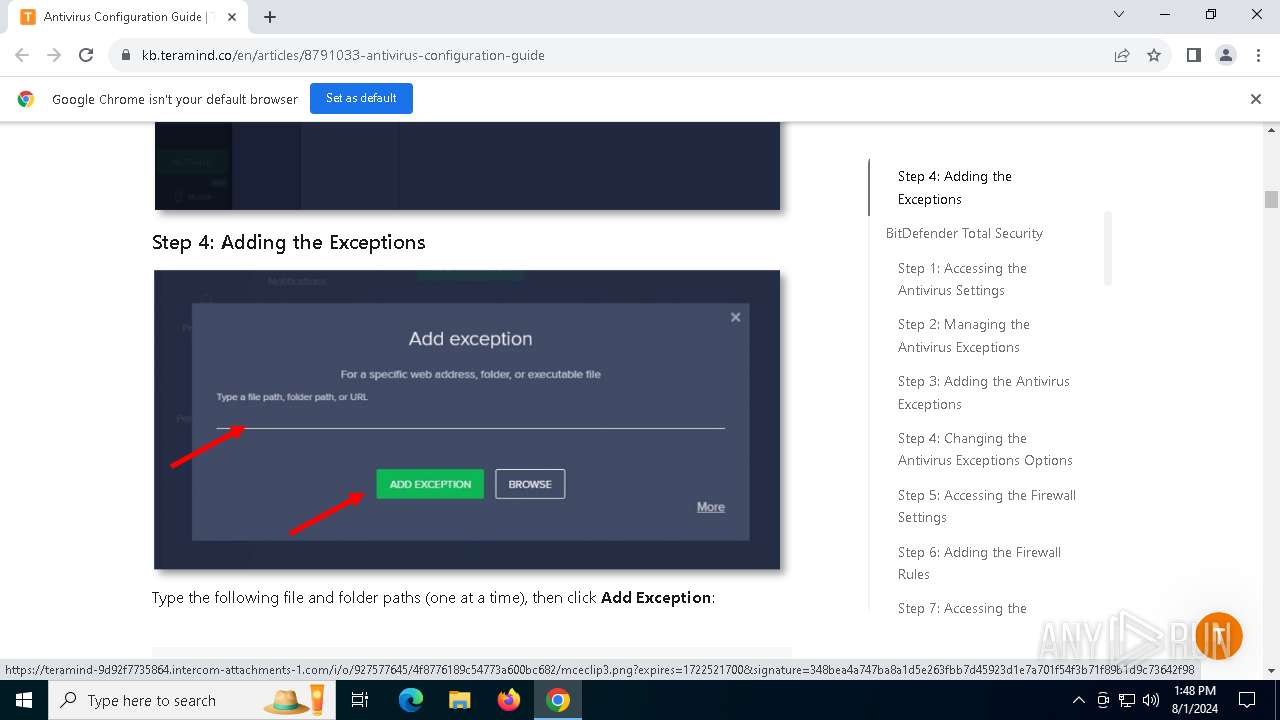1280x720 pixels.
Task: Click the Step 4: Adding the Exceptions heading
Action: point(289,242)
